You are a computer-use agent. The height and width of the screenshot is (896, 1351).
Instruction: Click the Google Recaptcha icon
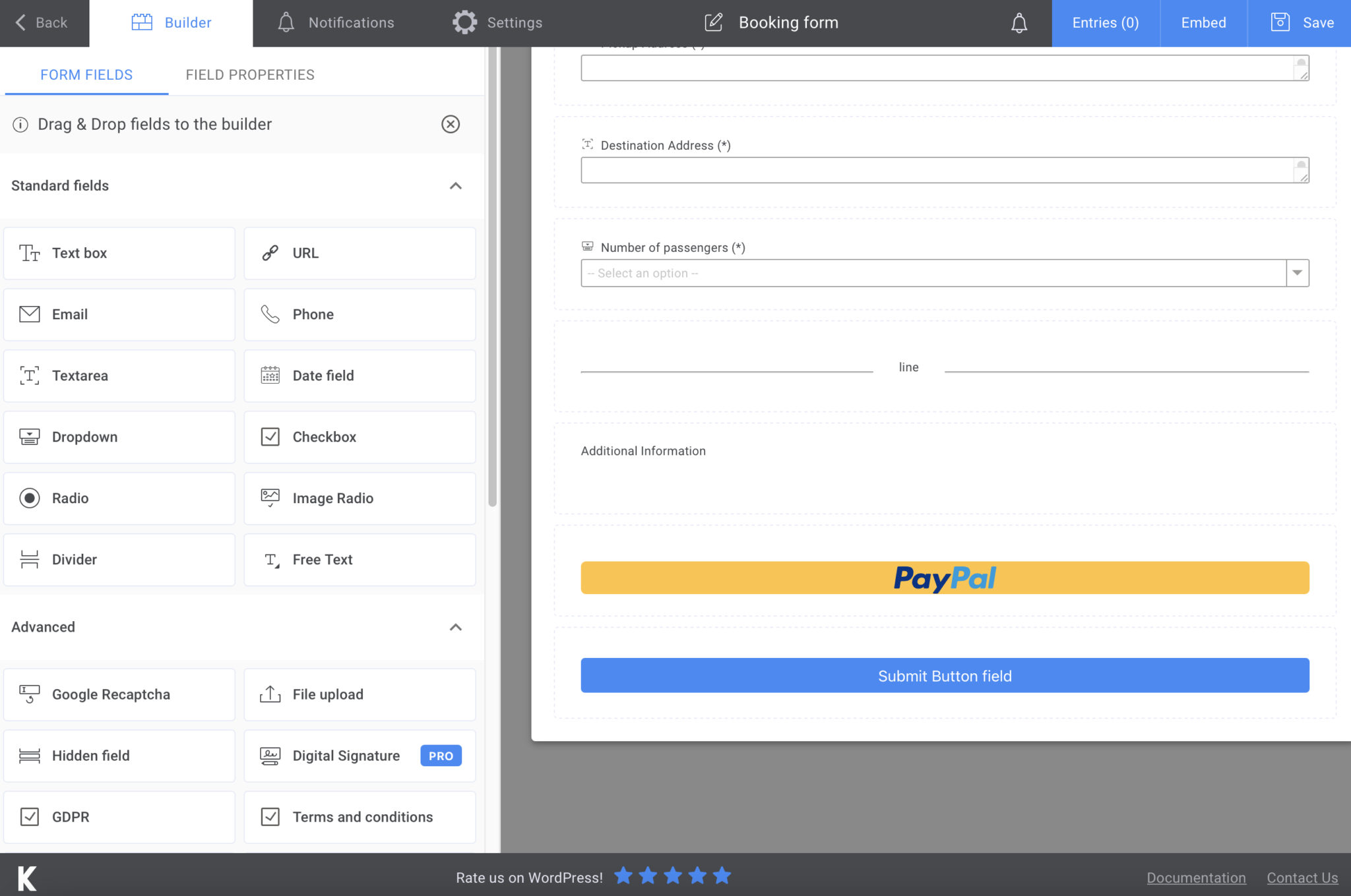tap(29, 694)
